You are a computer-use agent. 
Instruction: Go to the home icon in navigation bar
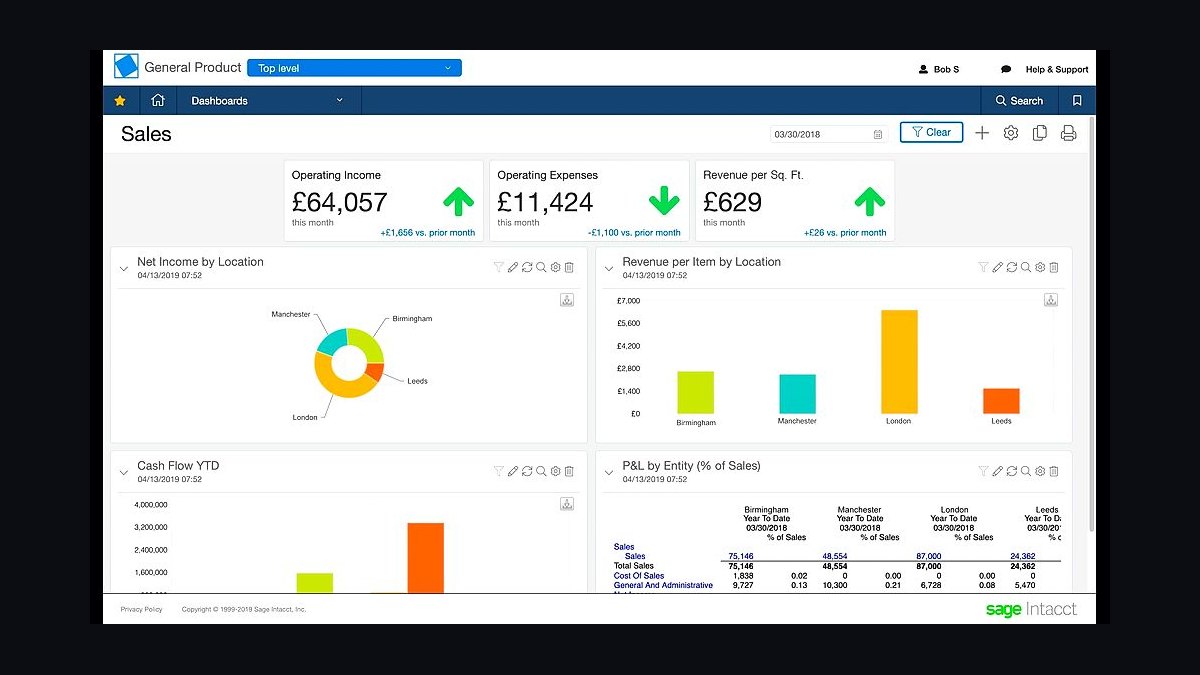click(x=157, y=100)
